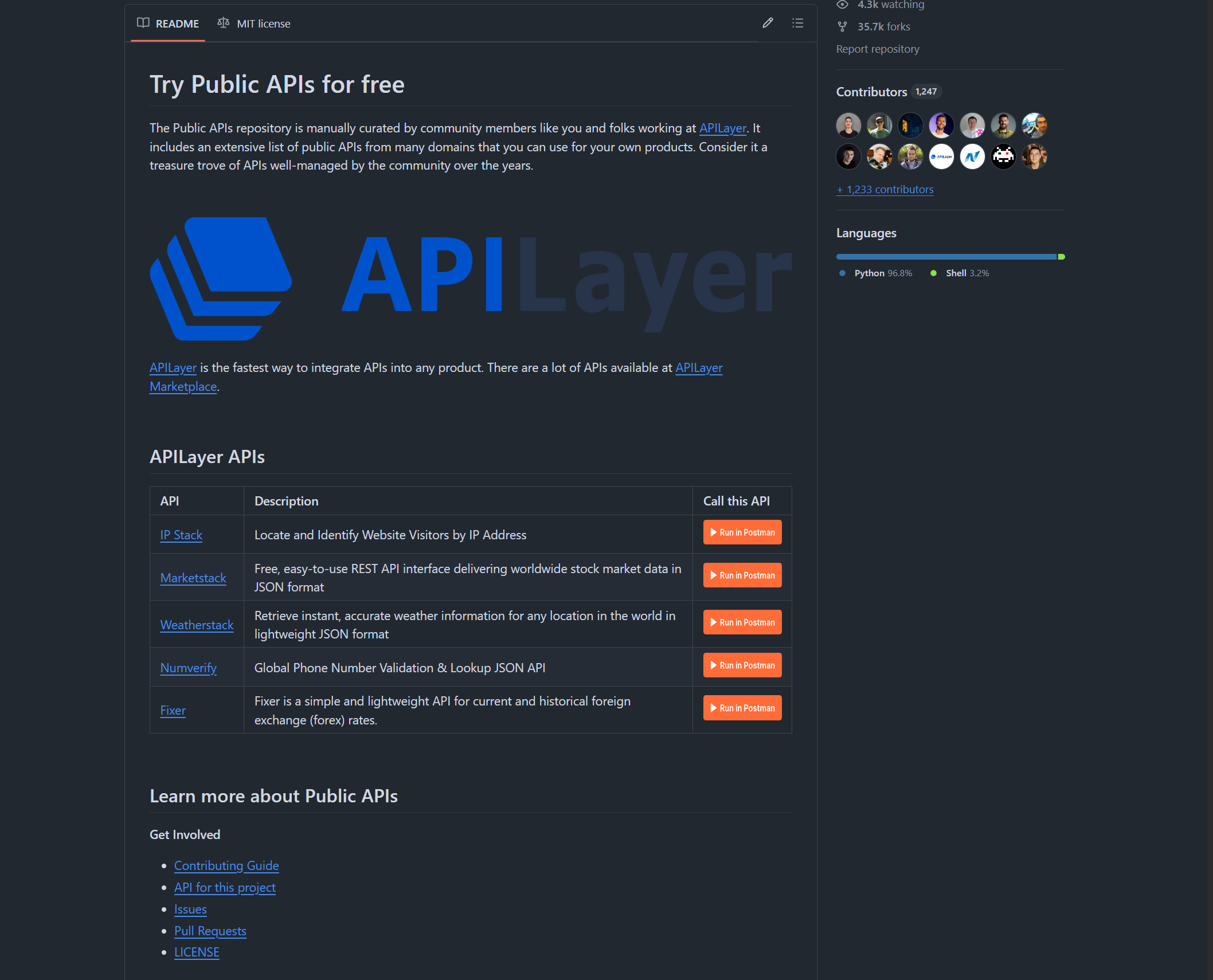Screen dimensions: 1213x980
Task: Open the first contributor avatar in second row
Action: (x=848, y=156)
